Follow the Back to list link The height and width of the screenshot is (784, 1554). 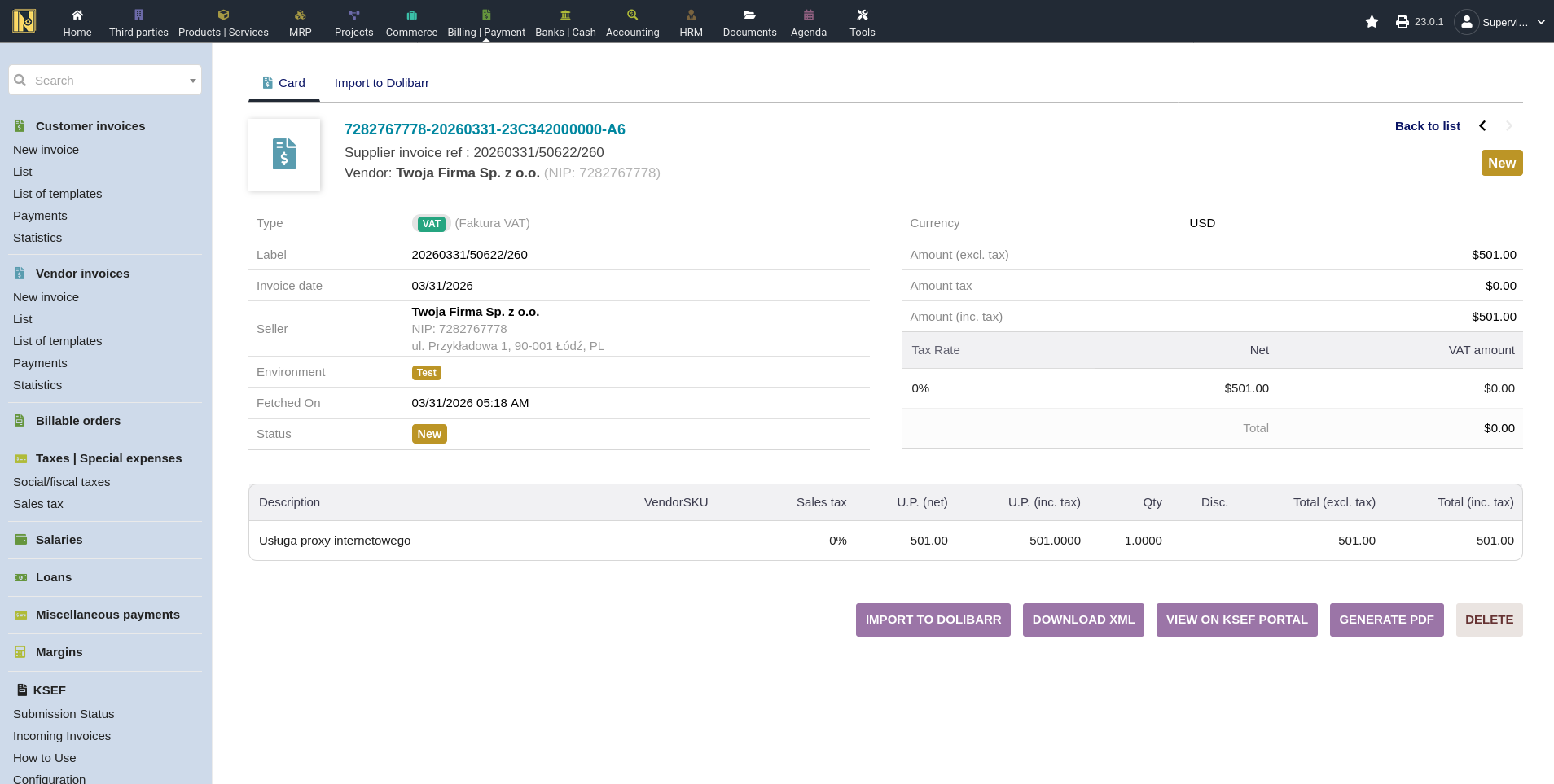tap(1427, 126)
